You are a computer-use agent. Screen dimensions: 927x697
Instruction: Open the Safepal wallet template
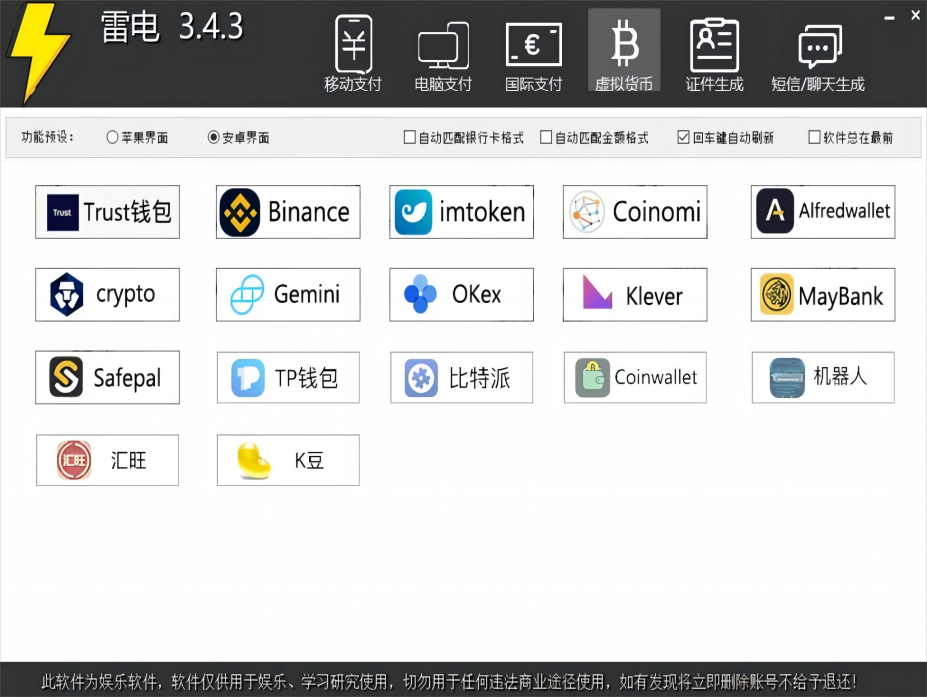pyautogui.click(x=107, y=377)
